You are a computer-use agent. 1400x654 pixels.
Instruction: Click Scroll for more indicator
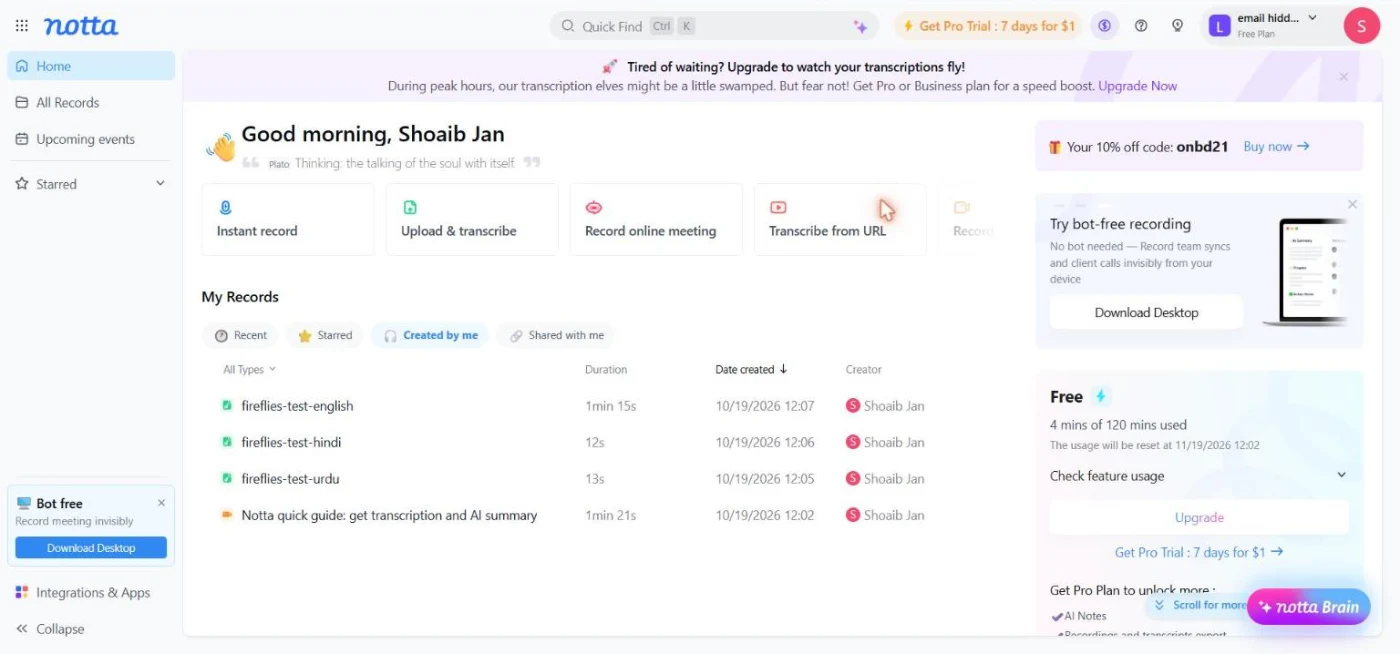(1199, 605)
